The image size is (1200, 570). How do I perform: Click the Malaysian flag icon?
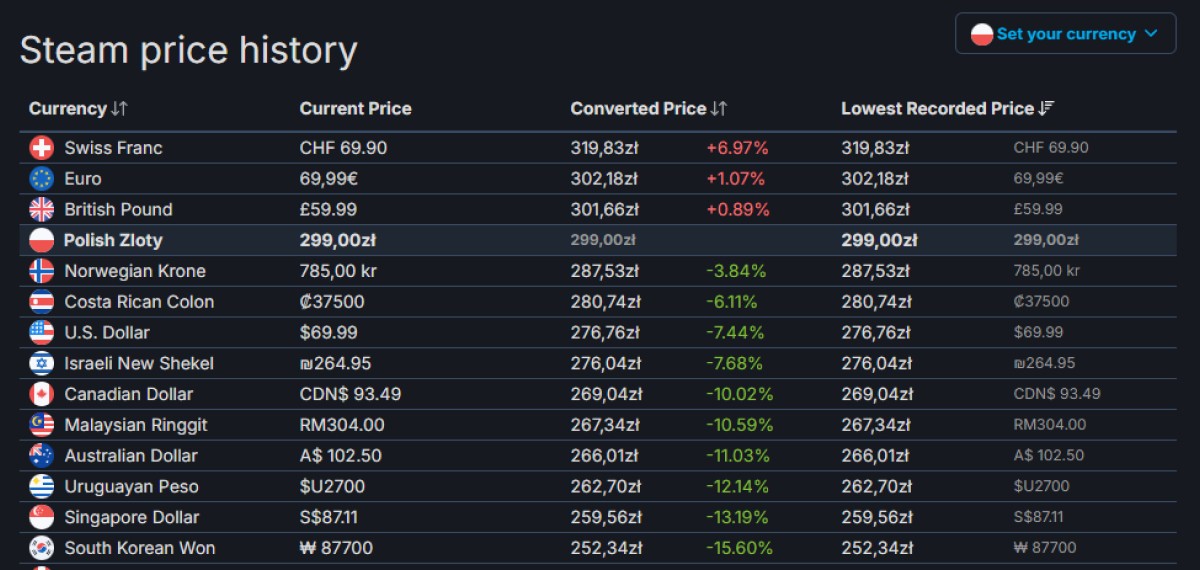tap(42, 425)
